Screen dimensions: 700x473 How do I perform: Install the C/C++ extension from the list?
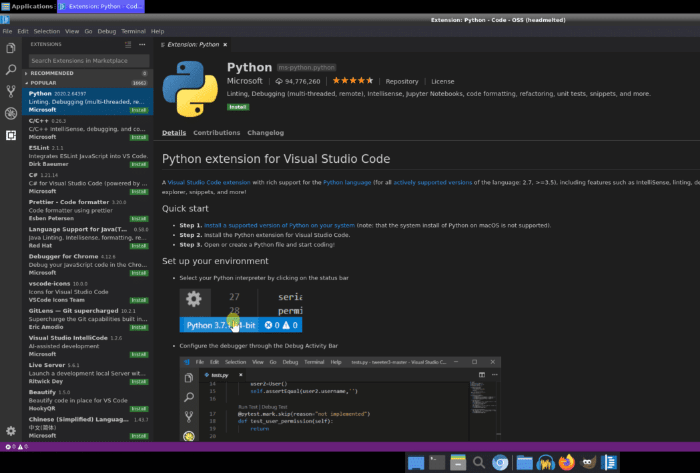[139, 137]
